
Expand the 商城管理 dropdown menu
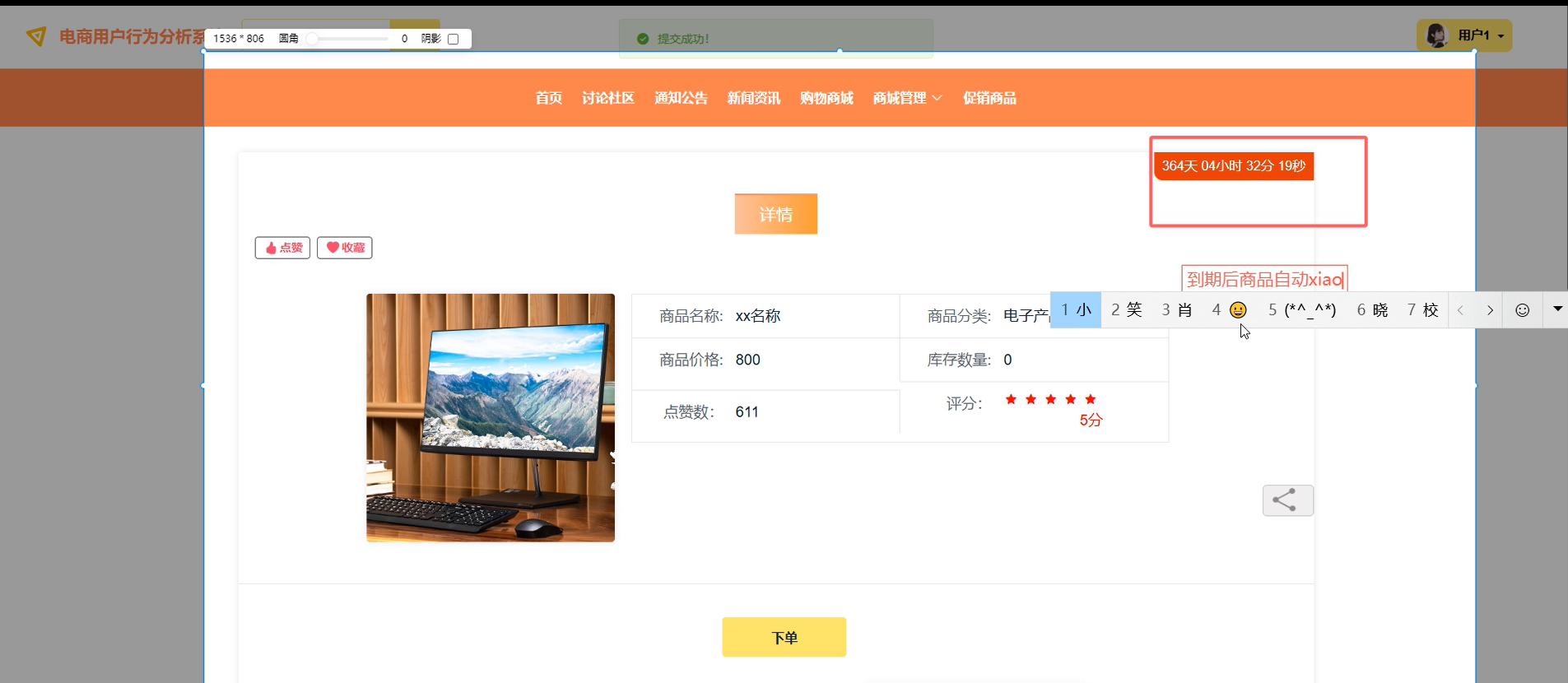(x=907, y=98)
